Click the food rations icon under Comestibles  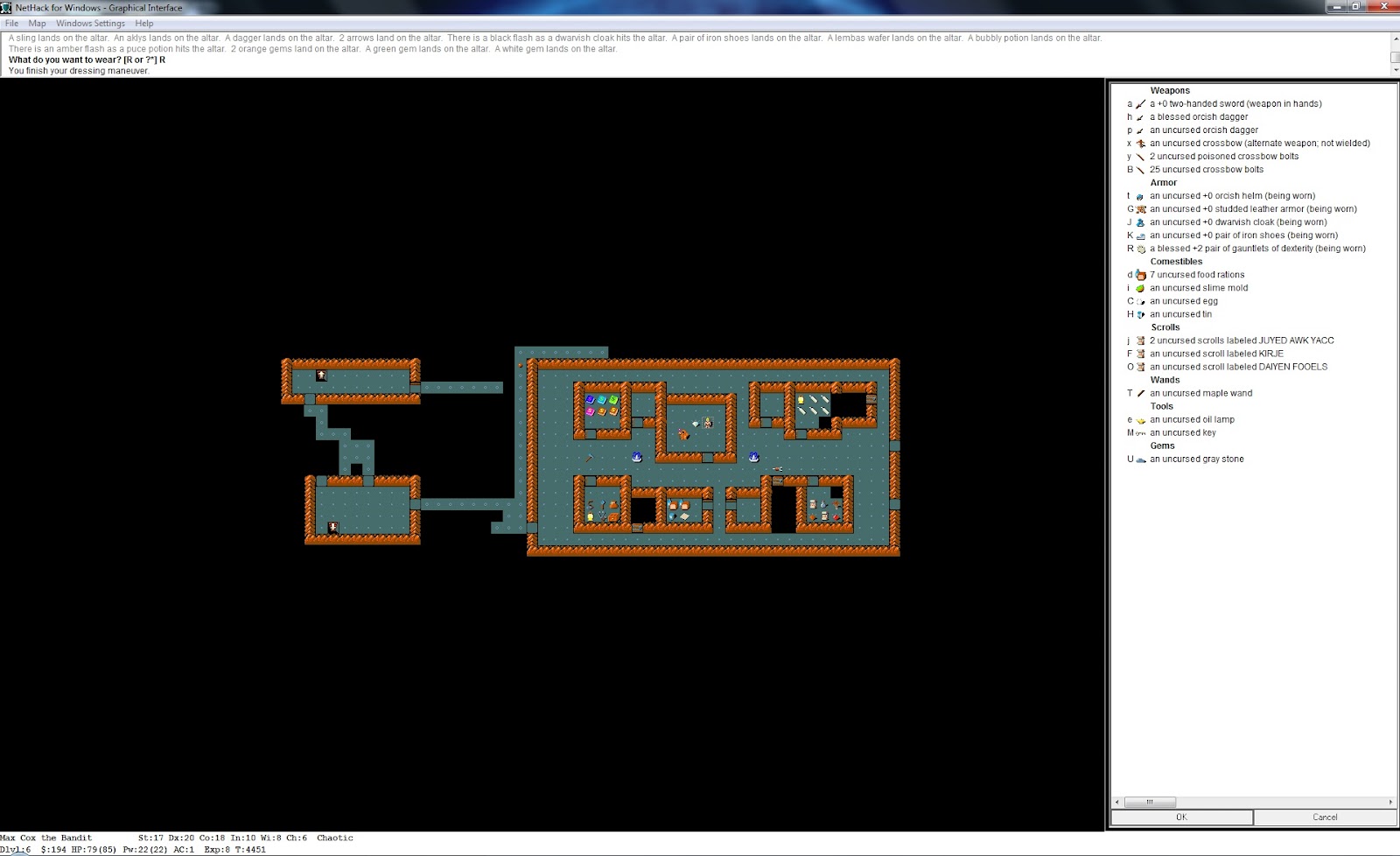[x=1140, y=274]
